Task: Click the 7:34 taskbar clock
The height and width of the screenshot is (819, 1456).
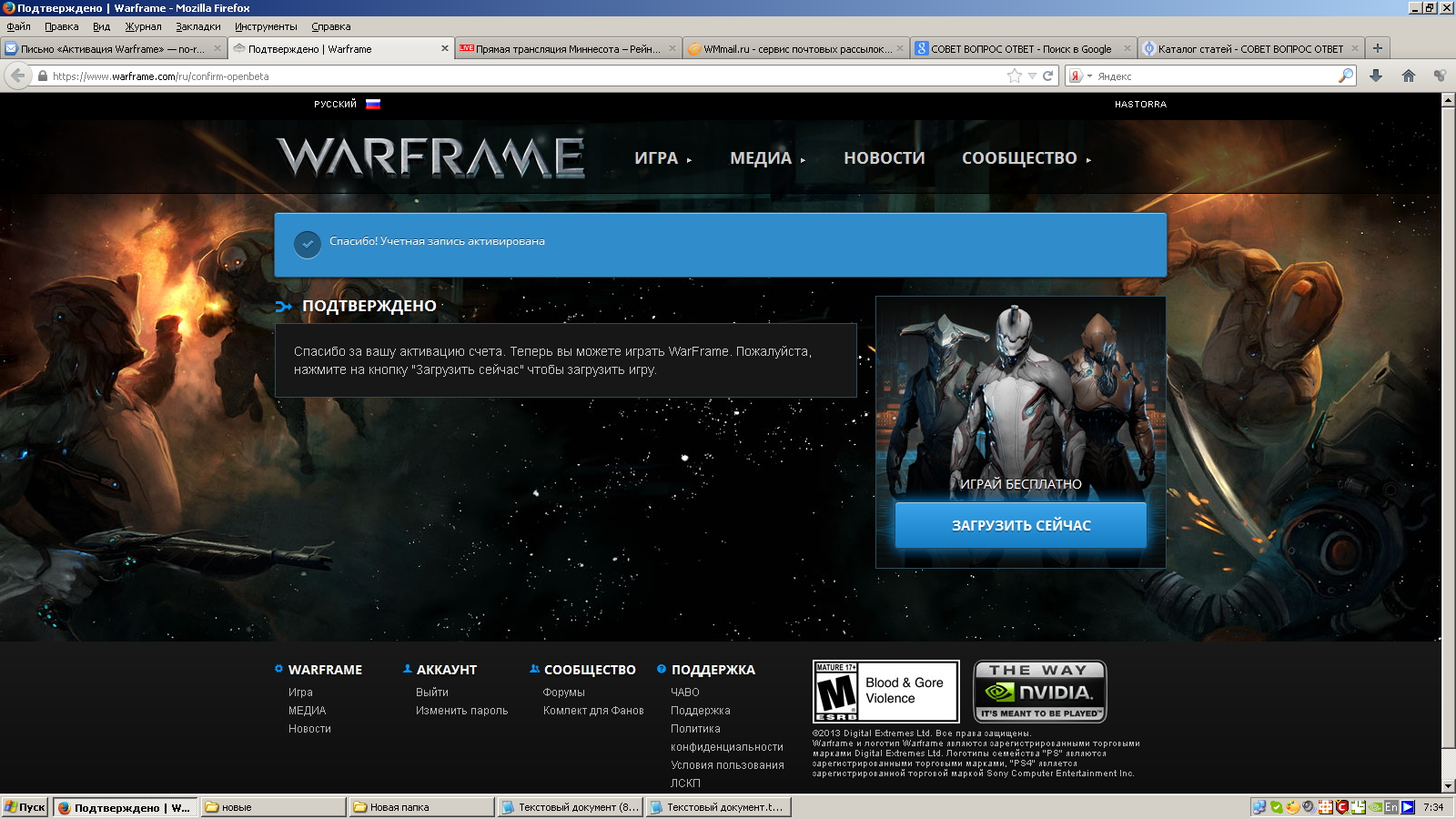Action: [x=1433, y=807]
